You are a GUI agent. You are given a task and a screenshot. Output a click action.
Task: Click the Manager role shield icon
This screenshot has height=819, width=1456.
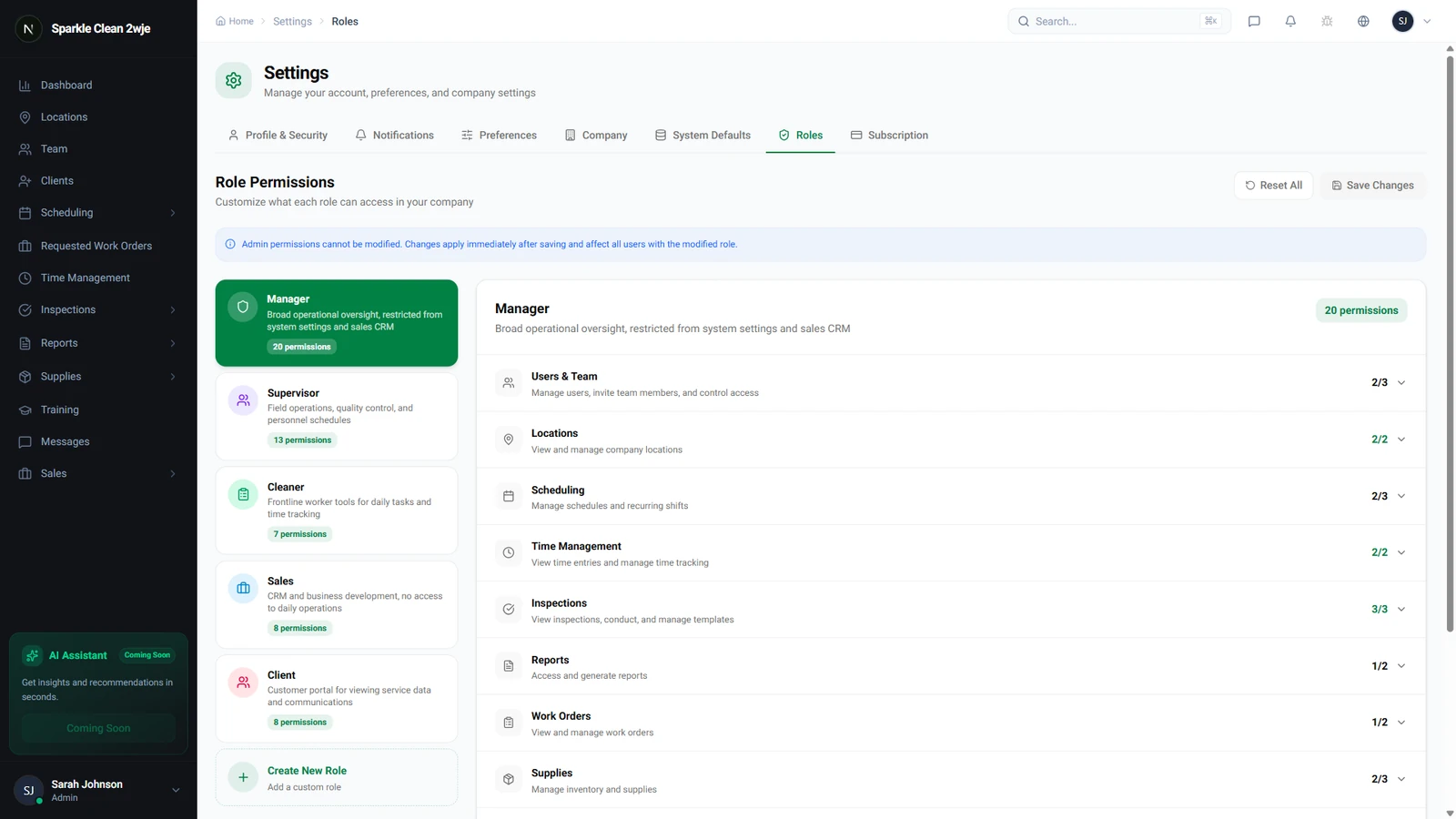[243, 308]
